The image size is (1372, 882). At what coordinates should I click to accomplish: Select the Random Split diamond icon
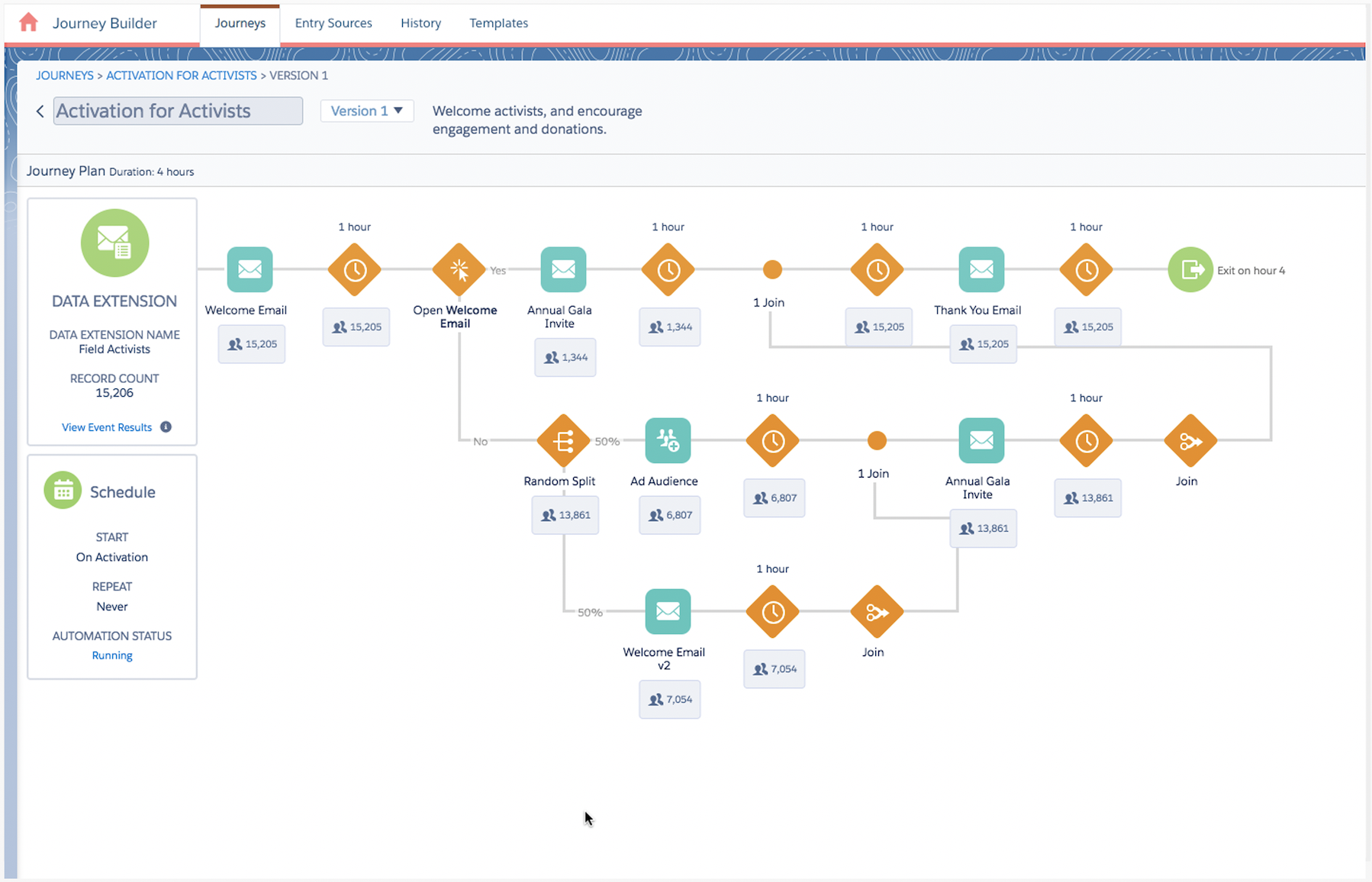[x=563, y=441]
